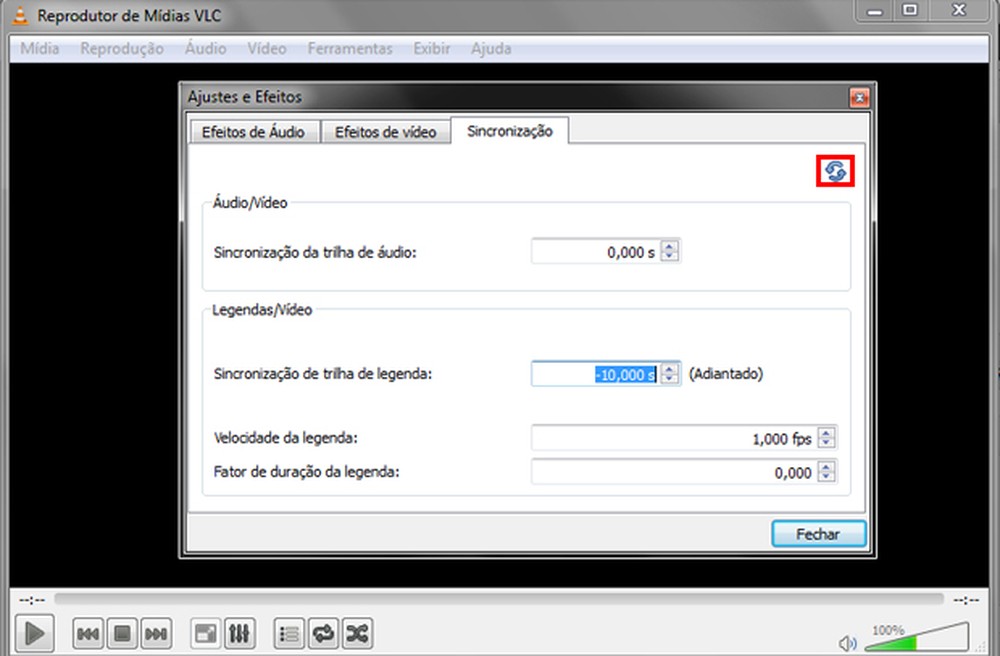
Task: Click the Fechar button
Action: click(x=818, y=533)
